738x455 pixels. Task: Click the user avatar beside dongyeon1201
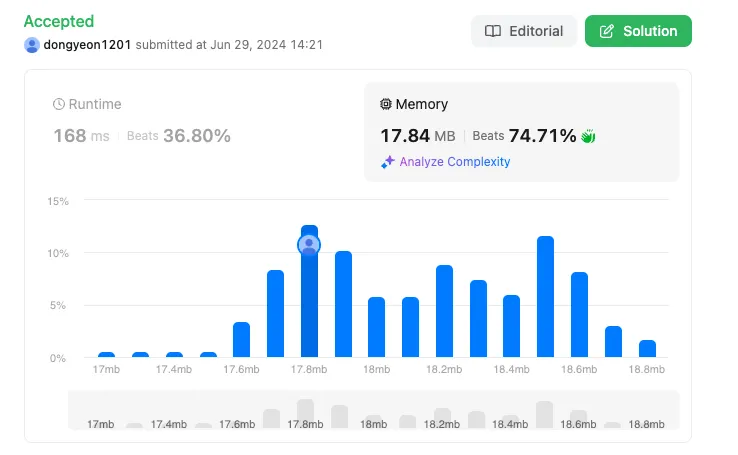coord(32,45)
